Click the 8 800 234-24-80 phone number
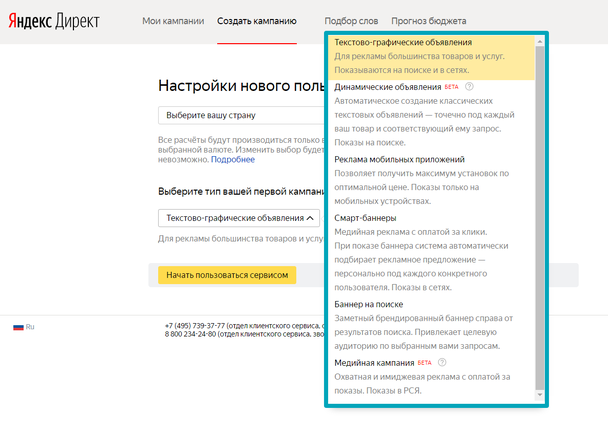The width and height of the screenshot is (608, 430). 190,334
